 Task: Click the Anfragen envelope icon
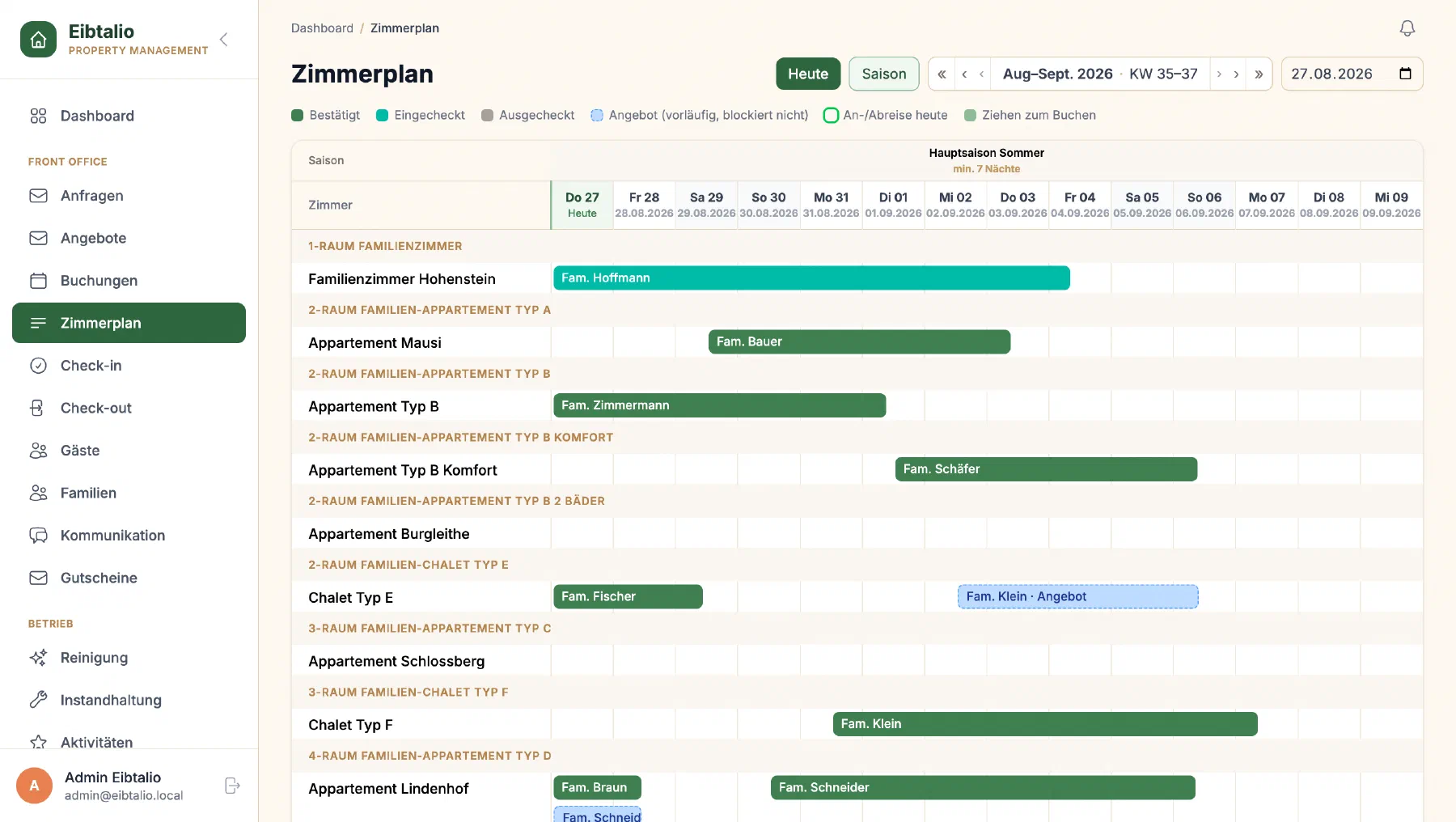(38, 196)
